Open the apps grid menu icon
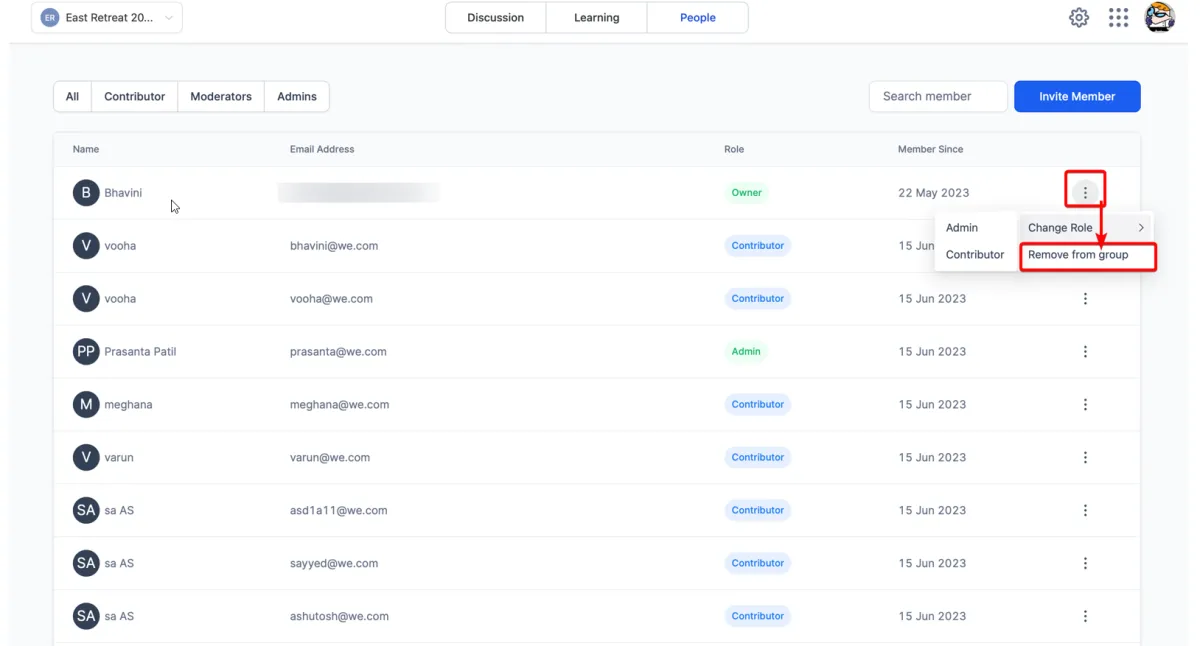Screen dimensions: 1200x646 pyautogui.click(x=1118, y=18)
